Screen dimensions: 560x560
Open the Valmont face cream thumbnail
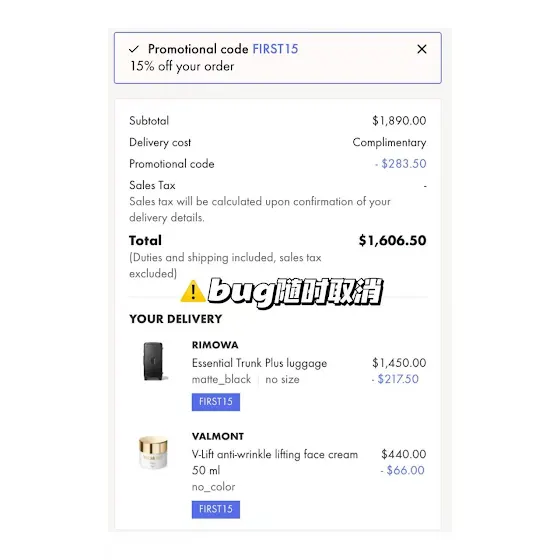point(153,452)
